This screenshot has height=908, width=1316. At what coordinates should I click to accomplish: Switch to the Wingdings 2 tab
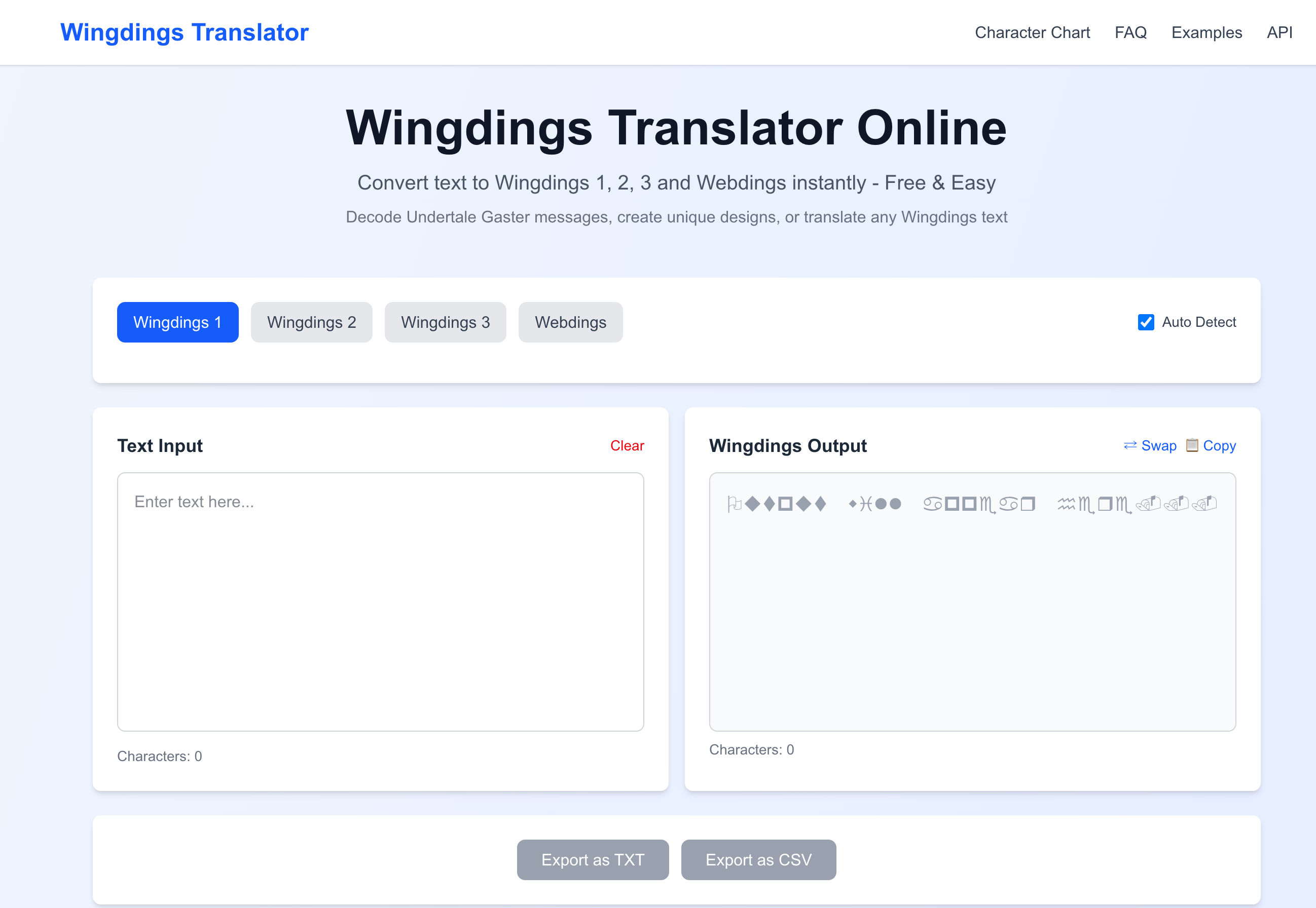click(311, 322)
